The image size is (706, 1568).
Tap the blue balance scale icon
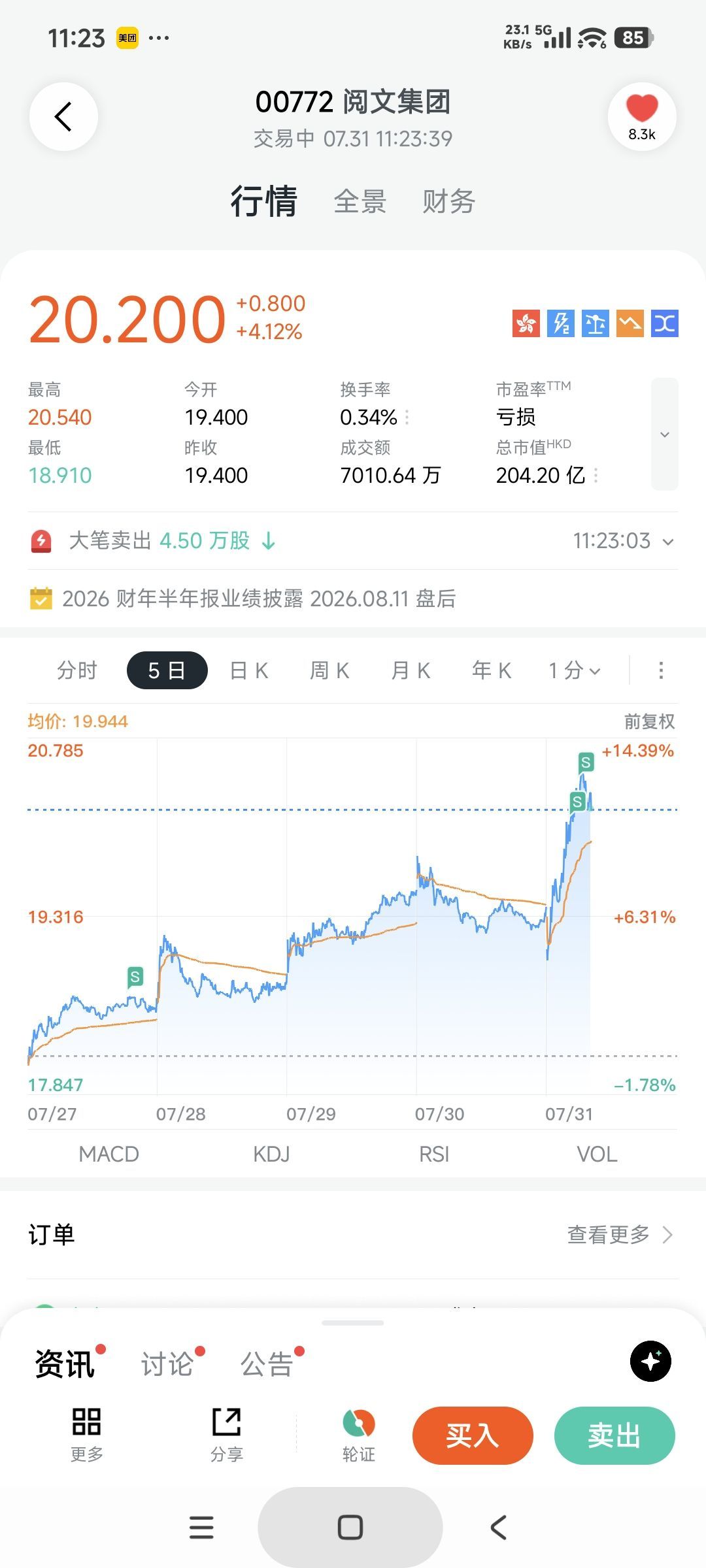(x=596, y=323)
